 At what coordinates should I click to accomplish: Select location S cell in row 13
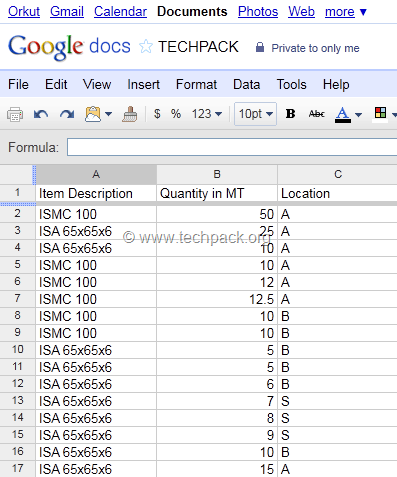[338, 401]
